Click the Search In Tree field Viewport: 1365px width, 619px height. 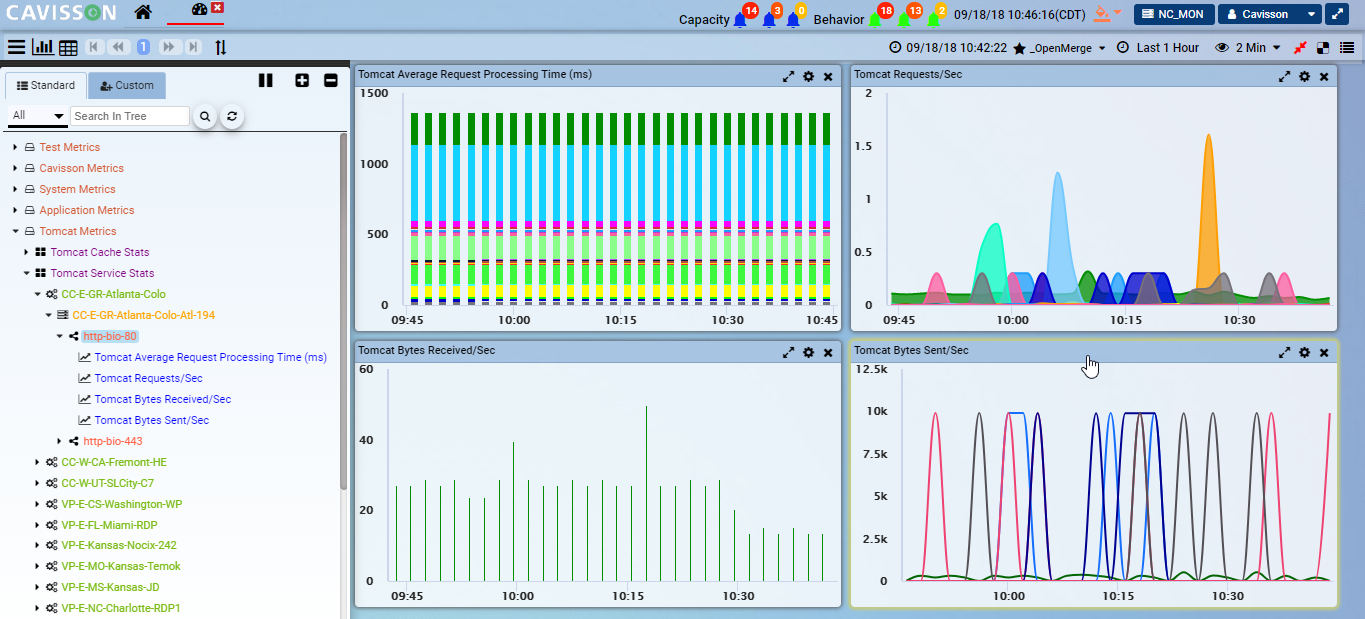point(129,117)
